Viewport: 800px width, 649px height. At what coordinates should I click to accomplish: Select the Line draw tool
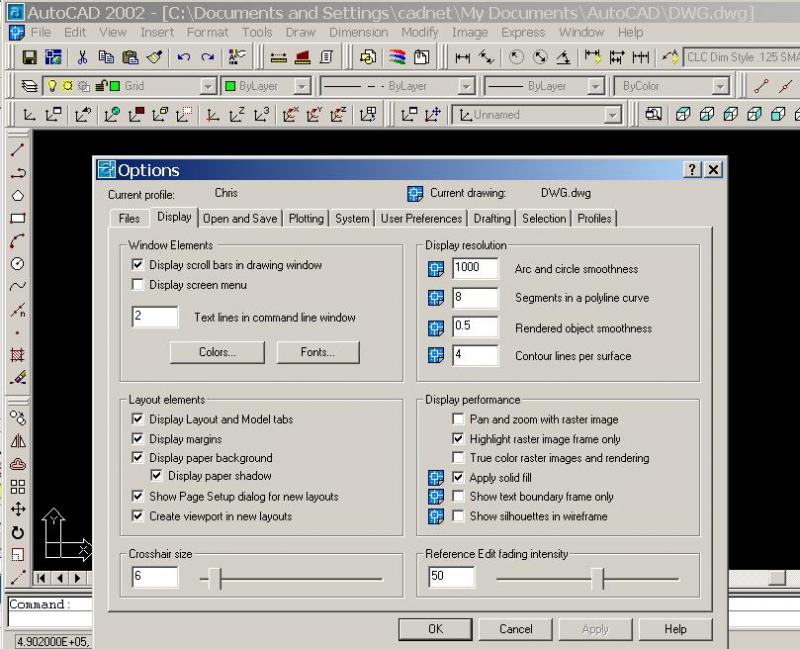(18, 149)
